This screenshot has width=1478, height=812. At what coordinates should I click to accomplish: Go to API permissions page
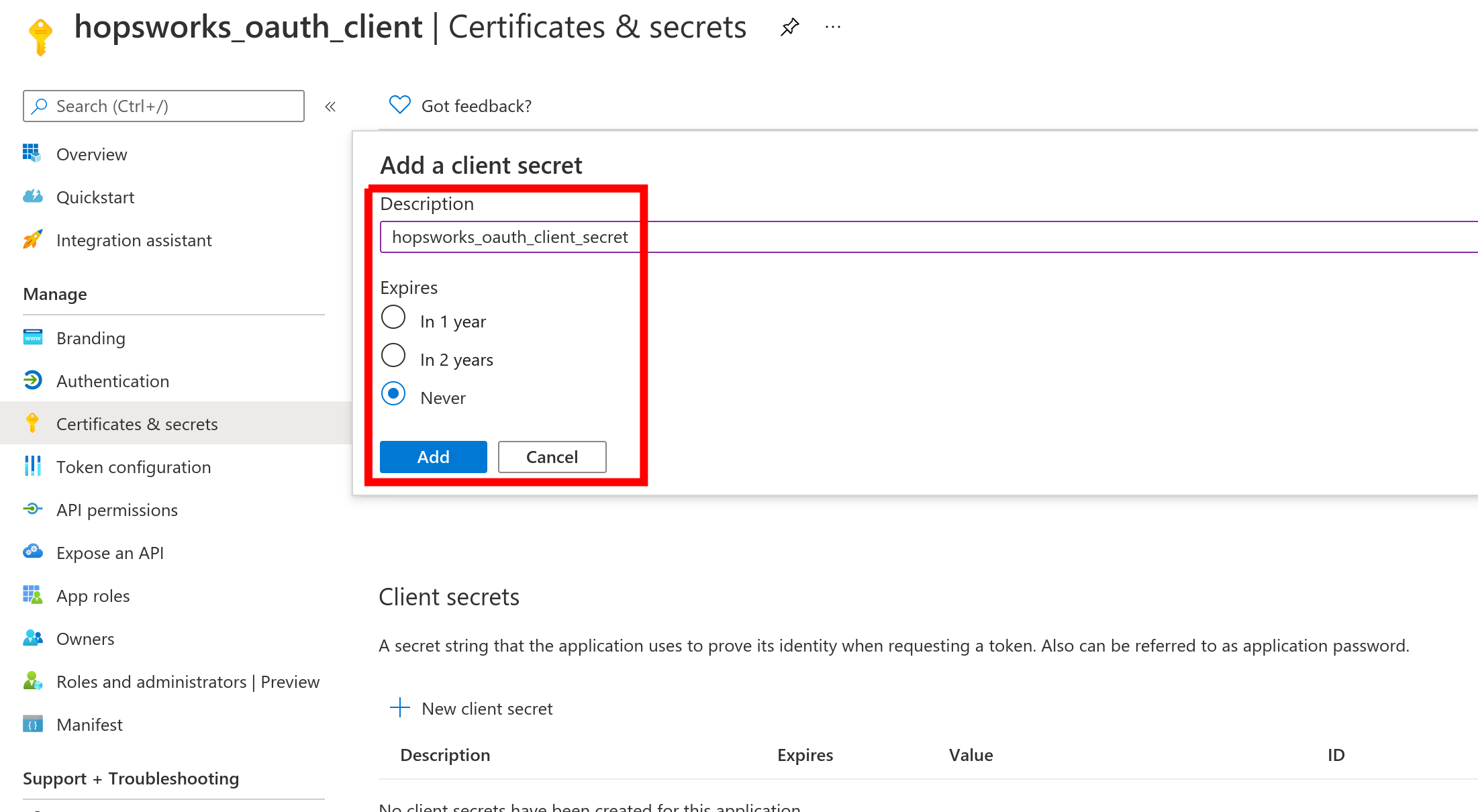coord(117,510)
